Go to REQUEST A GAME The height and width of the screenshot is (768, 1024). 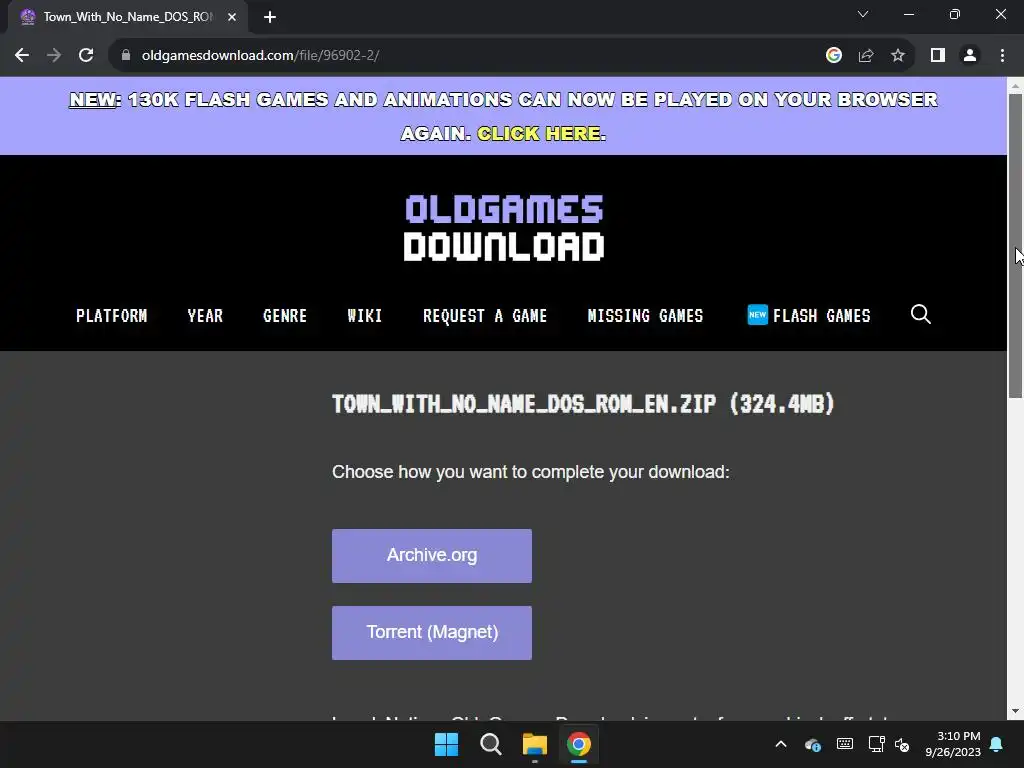[x=485, y=316]
